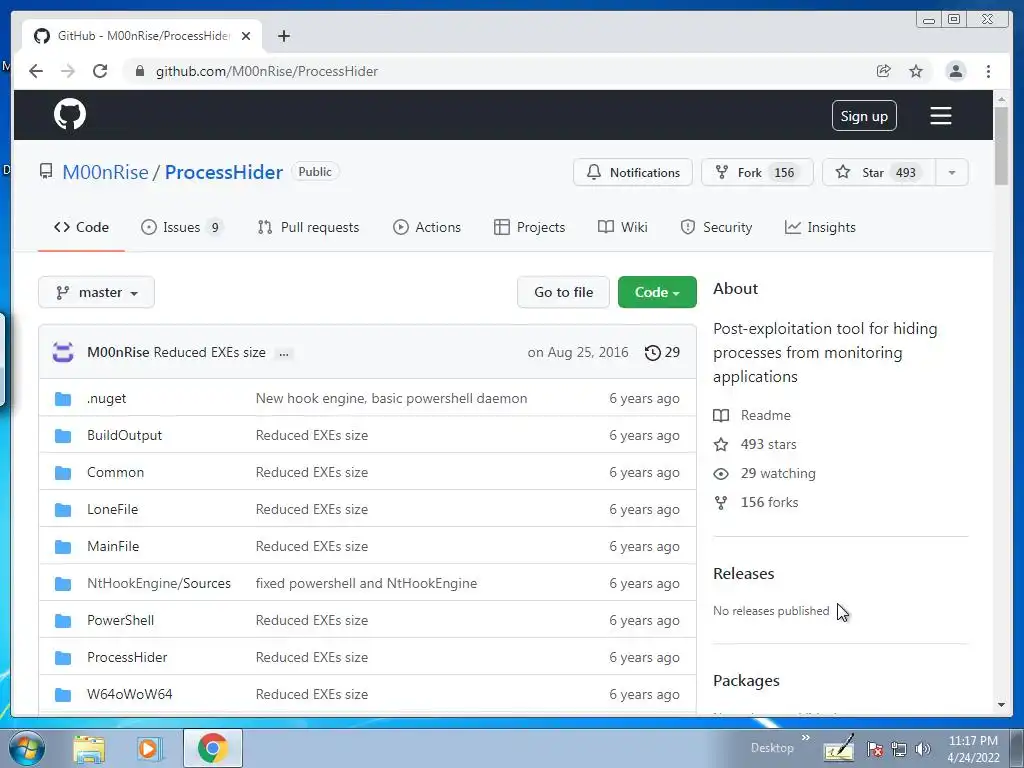
Task: Open the Packages heading link
Action: (x=746, y=680)
